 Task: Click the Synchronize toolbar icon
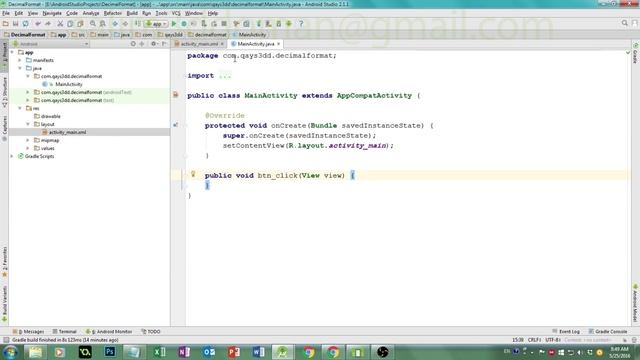26,24
